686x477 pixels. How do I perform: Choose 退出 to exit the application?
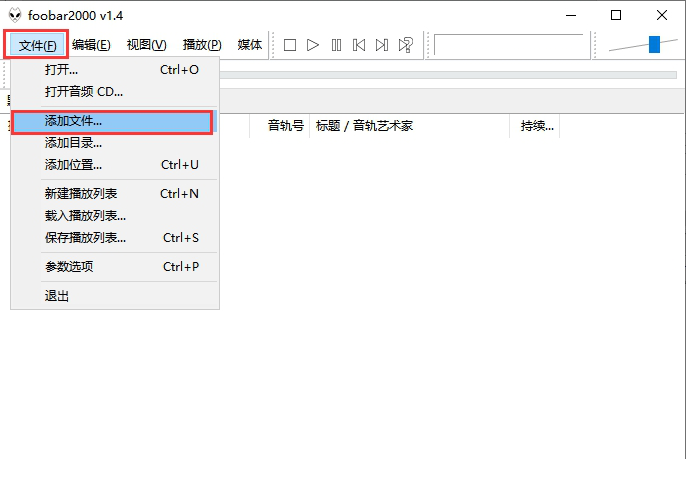115,296
